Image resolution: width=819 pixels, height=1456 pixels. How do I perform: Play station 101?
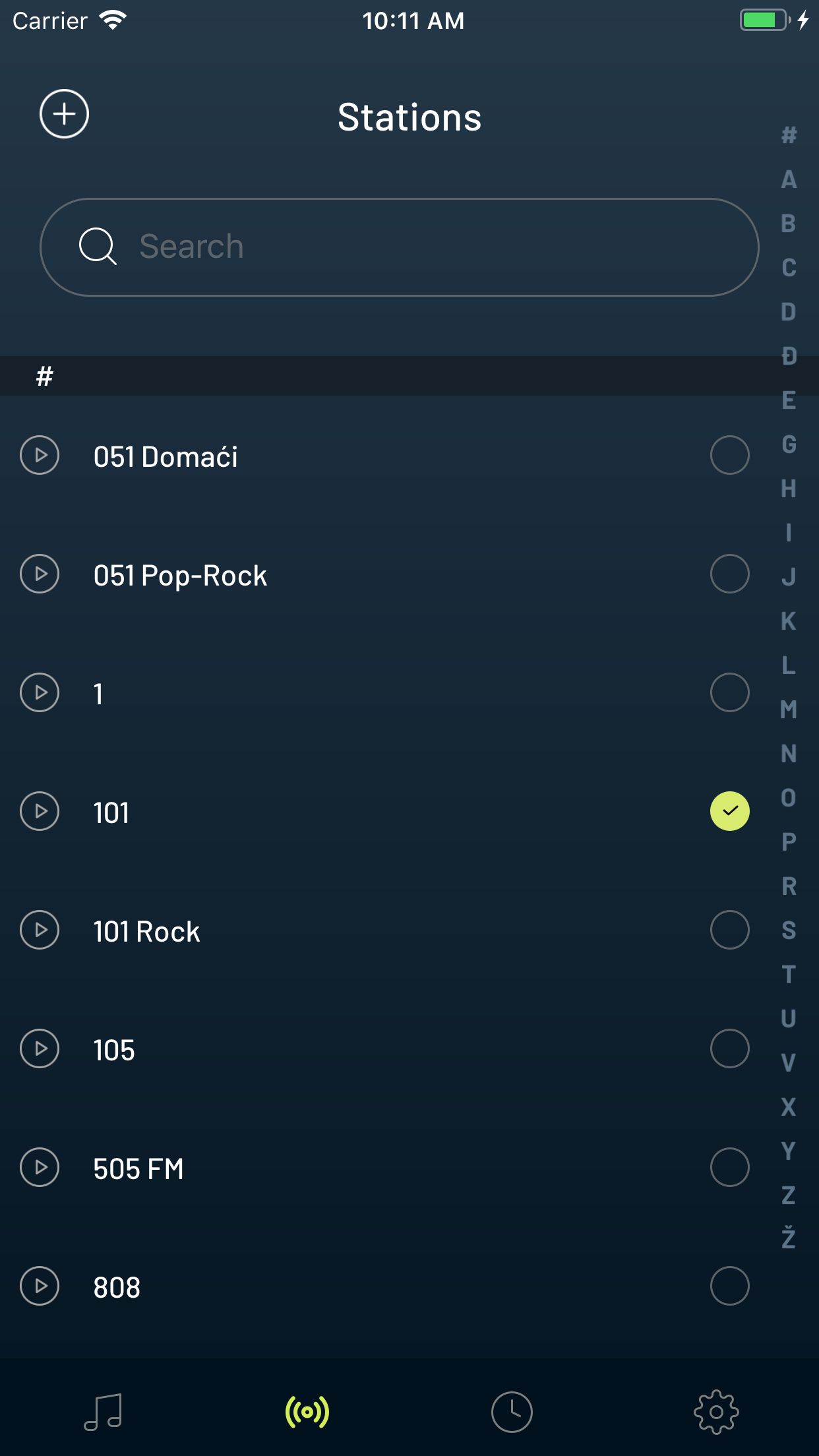(40, 812)
